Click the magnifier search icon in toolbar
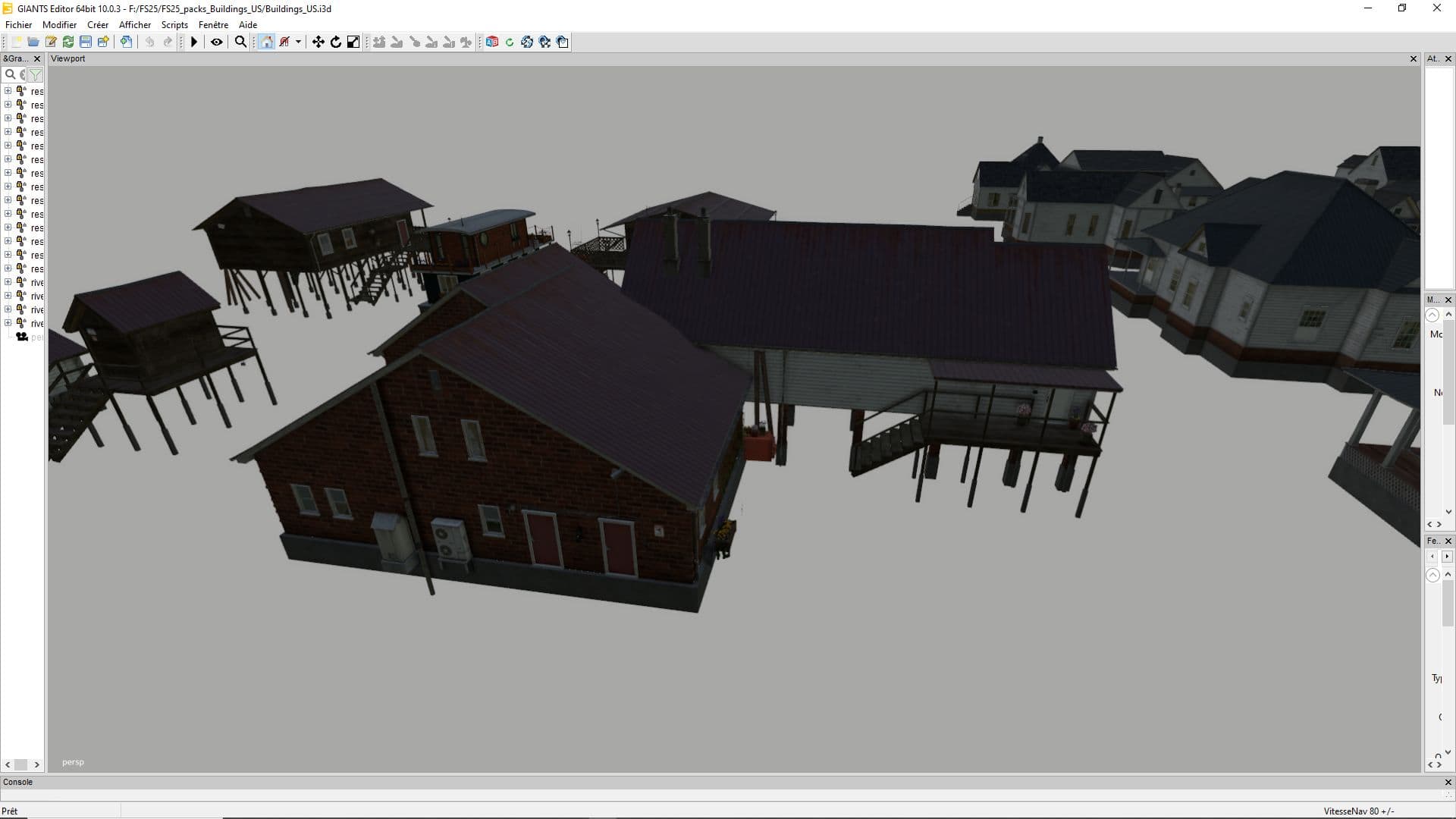Viewport: 1456px width, 819px height. coord(240,42)
